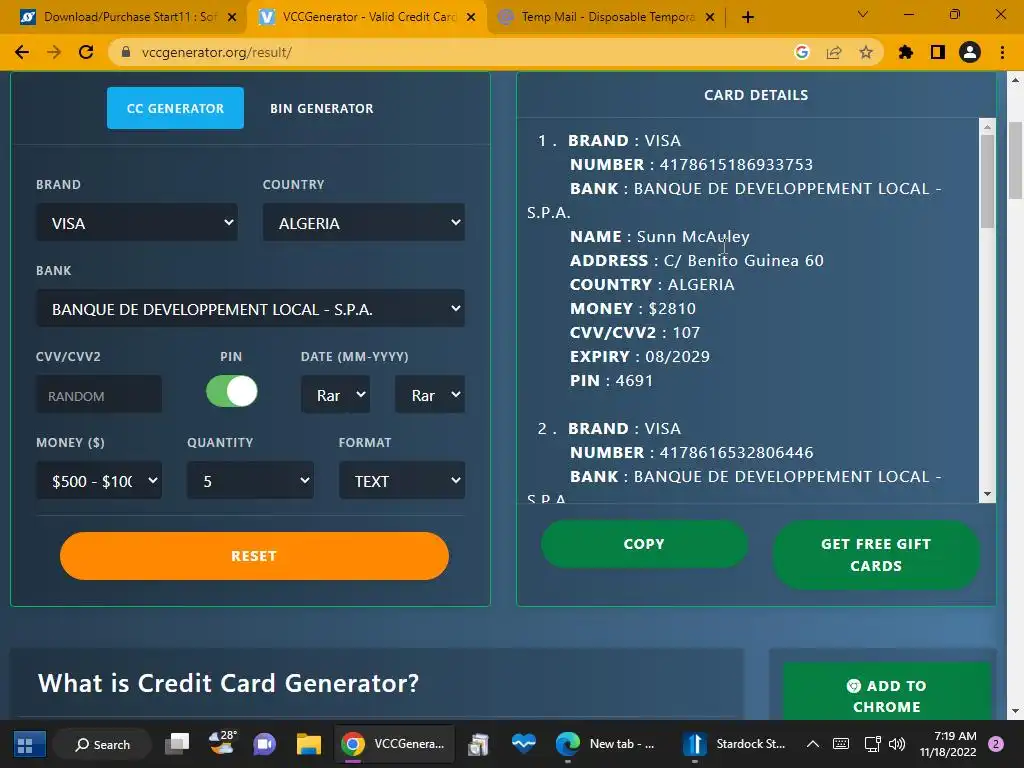The height and width of the screenshot is (768, 1024).
Task: Switch to the Temp Mail tab
Action: (x=605, y=17)
